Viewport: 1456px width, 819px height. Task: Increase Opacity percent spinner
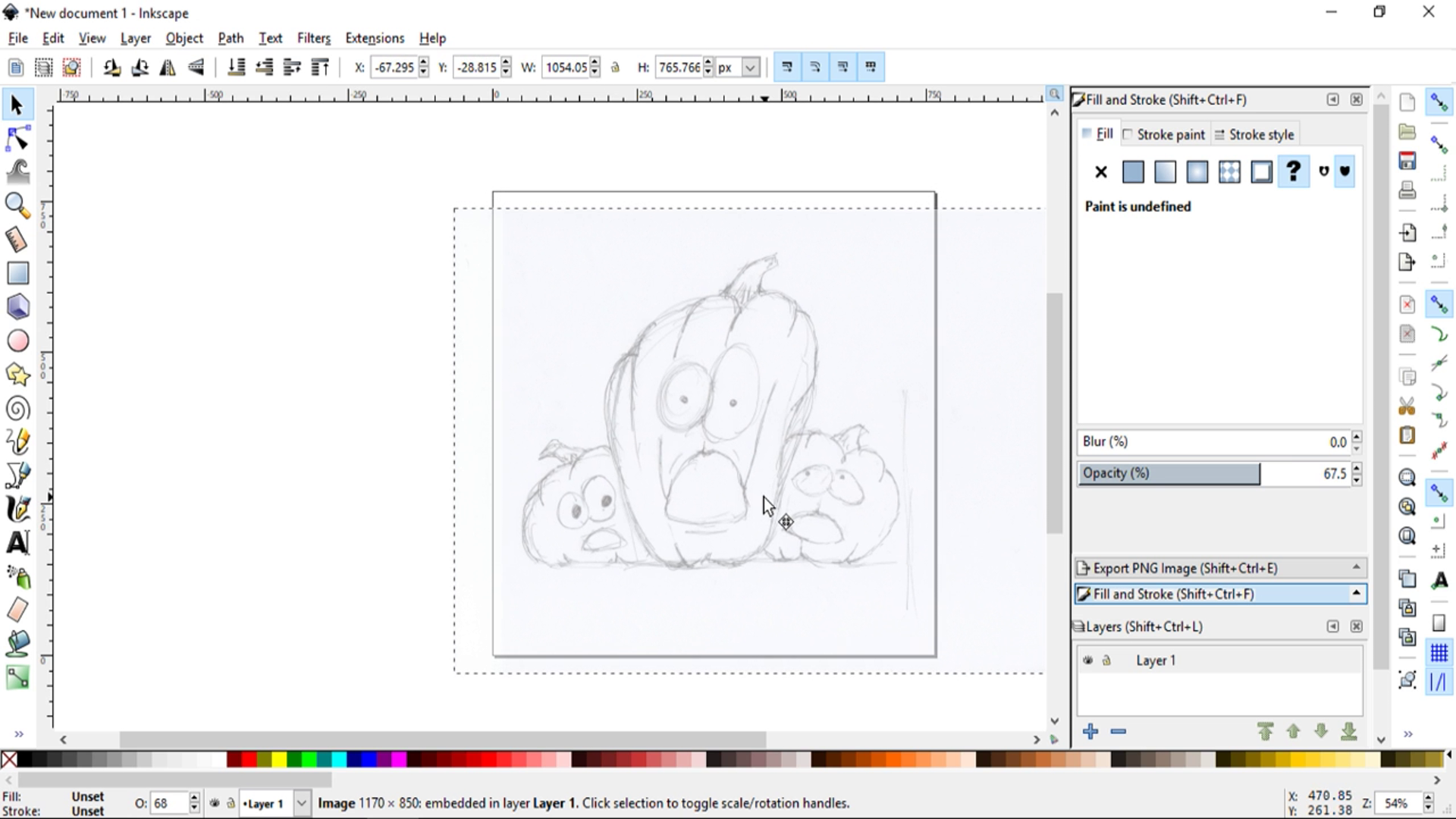click(1357, 469)
